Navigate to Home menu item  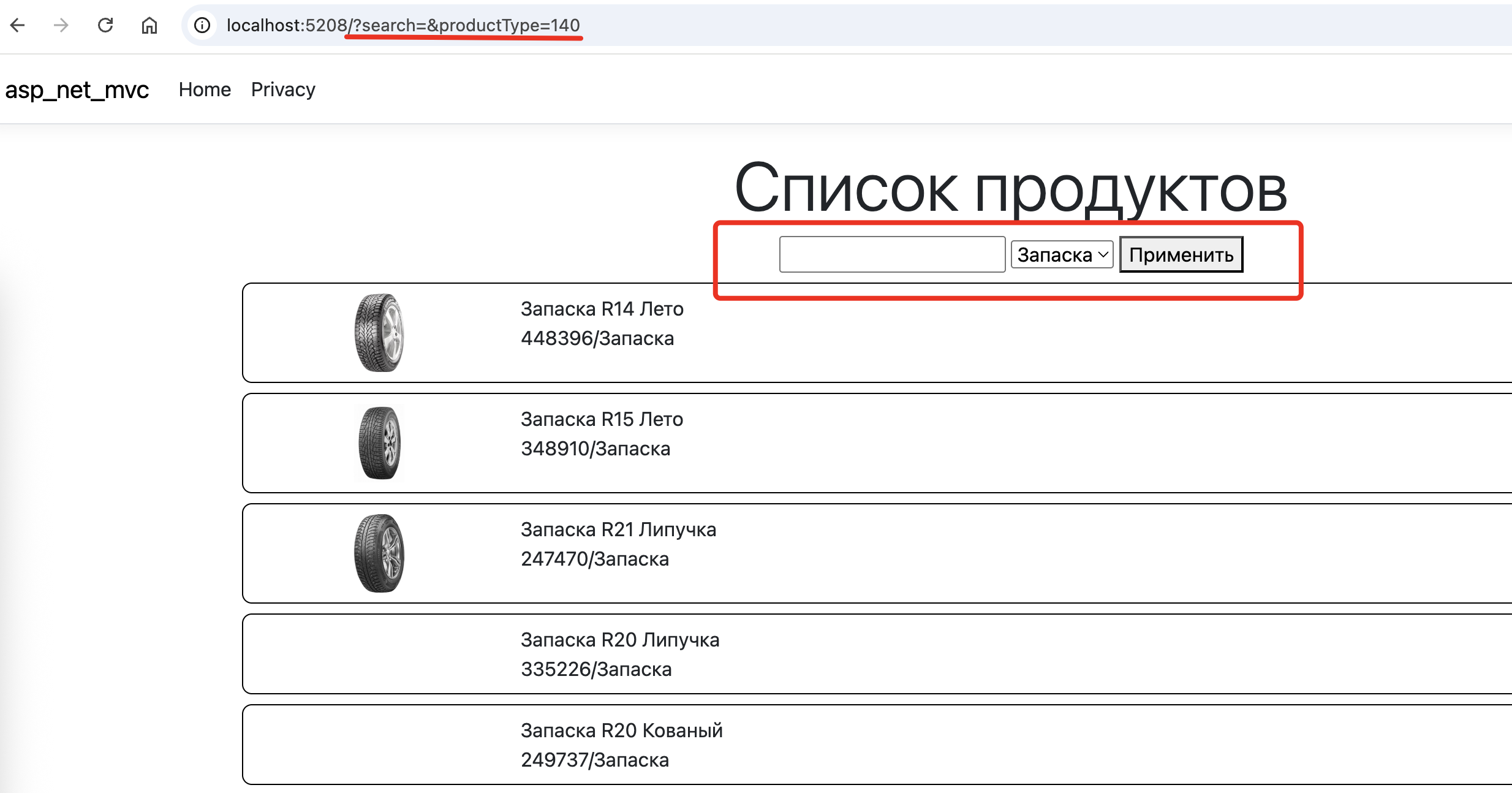click(205, 89)
